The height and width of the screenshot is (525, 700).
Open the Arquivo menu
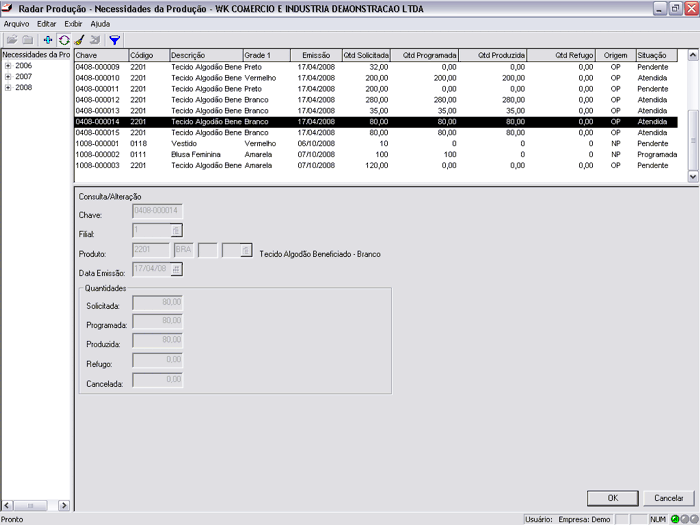(x=17, y=23)
